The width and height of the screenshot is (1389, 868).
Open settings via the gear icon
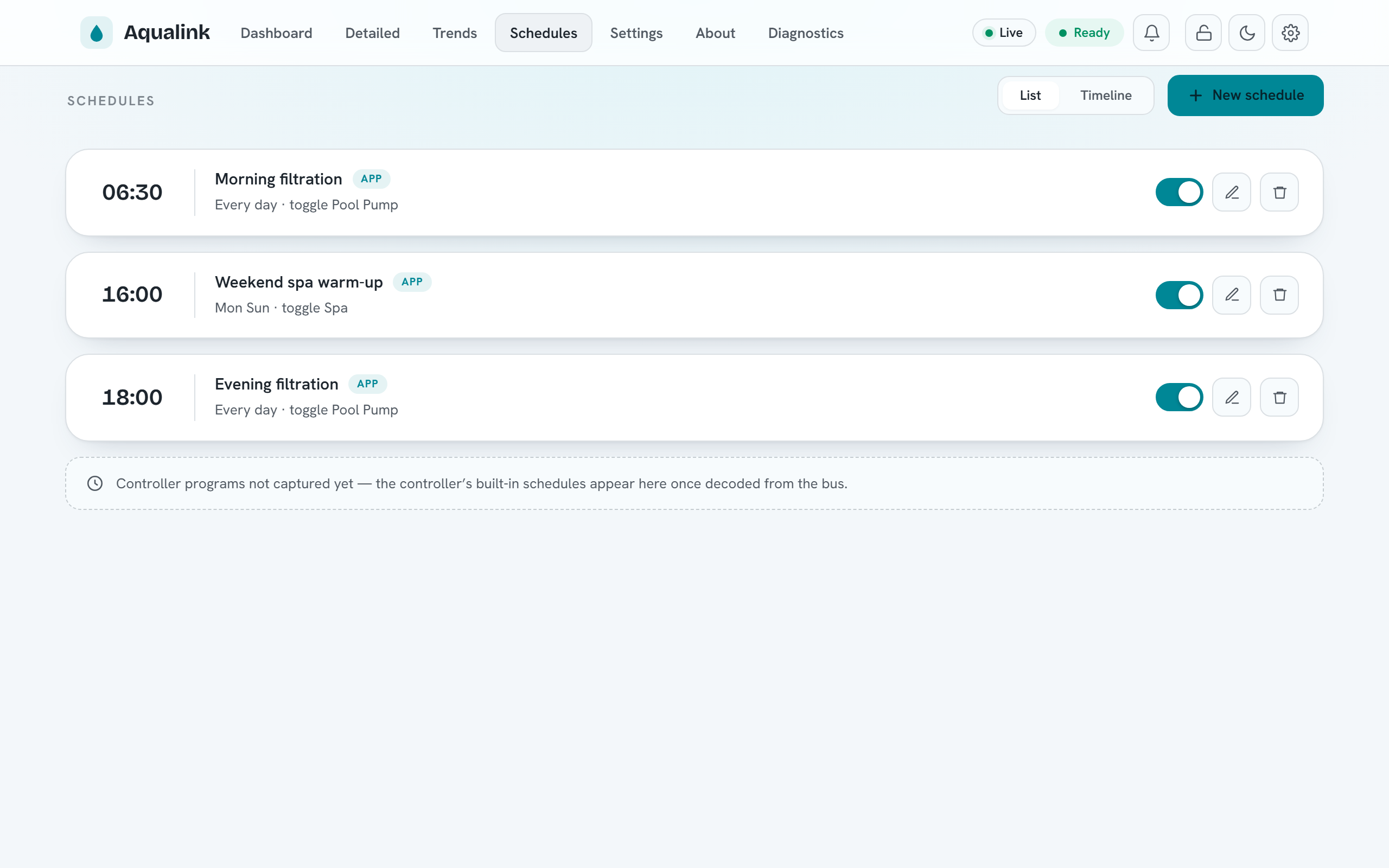click(x=1290, y=33)
